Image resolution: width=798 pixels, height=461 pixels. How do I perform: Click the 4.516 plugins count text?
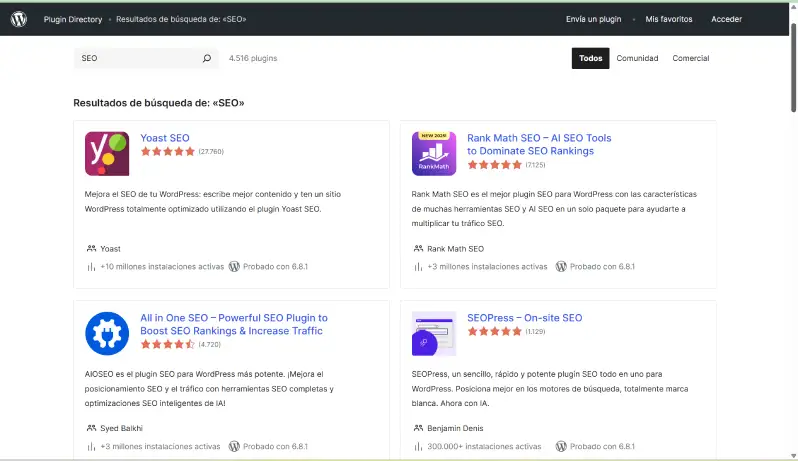point(253,59)
